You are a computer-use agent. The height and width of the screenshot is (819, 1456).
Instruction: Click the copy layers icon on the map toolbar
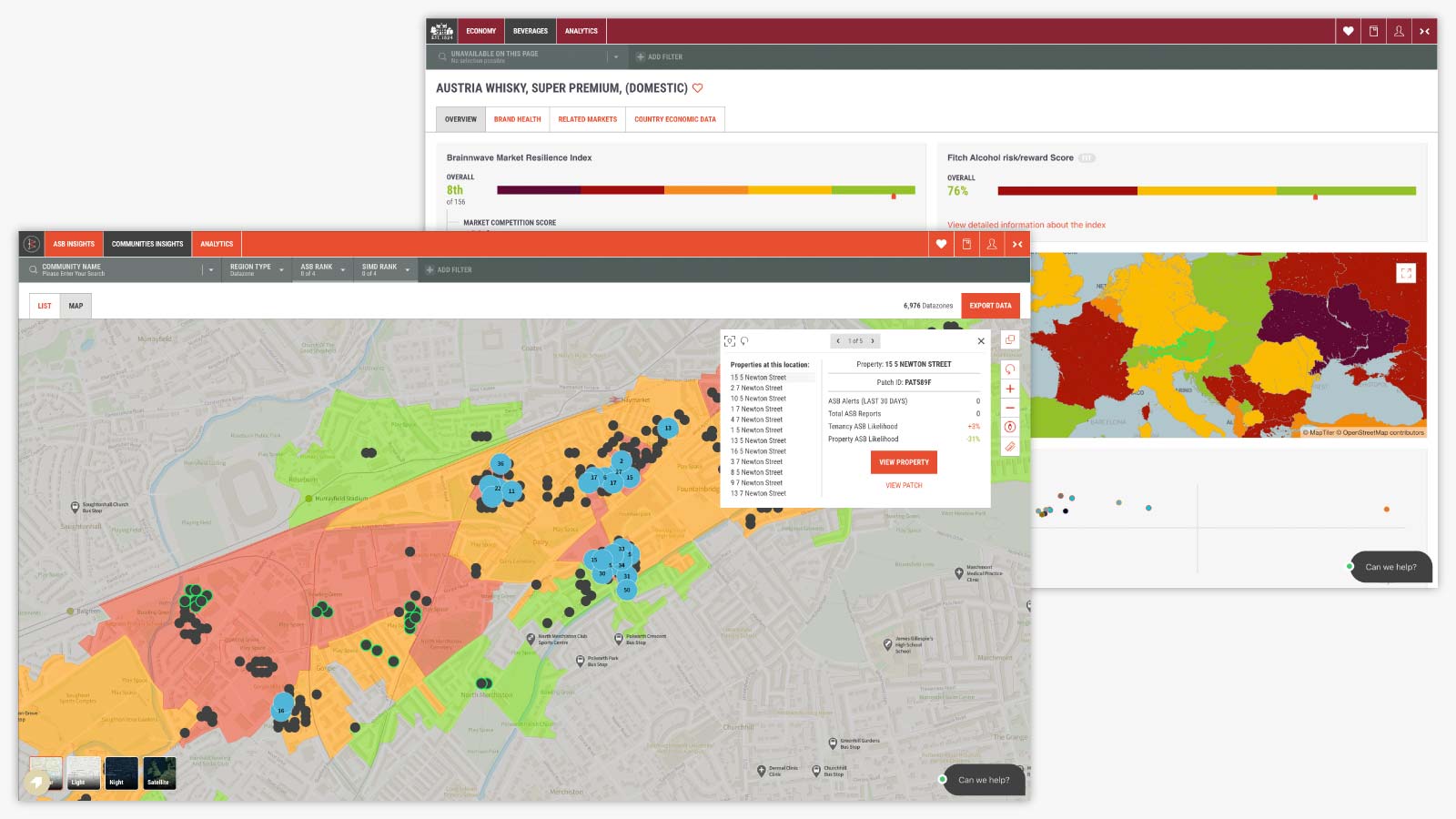[x=1010, y=339]
